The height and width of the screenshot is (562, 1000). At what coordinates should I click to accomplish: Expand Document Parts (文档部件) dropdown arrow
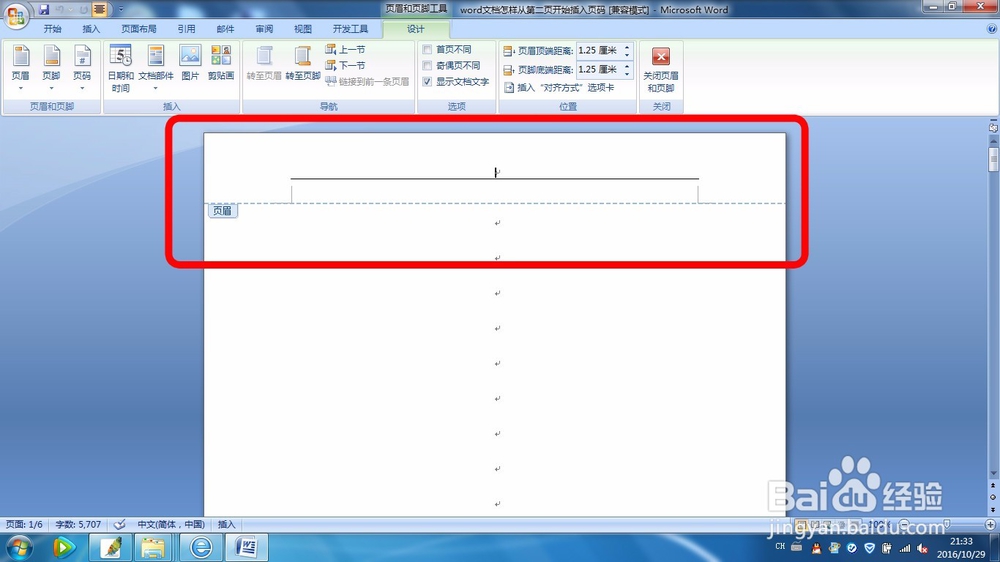156,88
